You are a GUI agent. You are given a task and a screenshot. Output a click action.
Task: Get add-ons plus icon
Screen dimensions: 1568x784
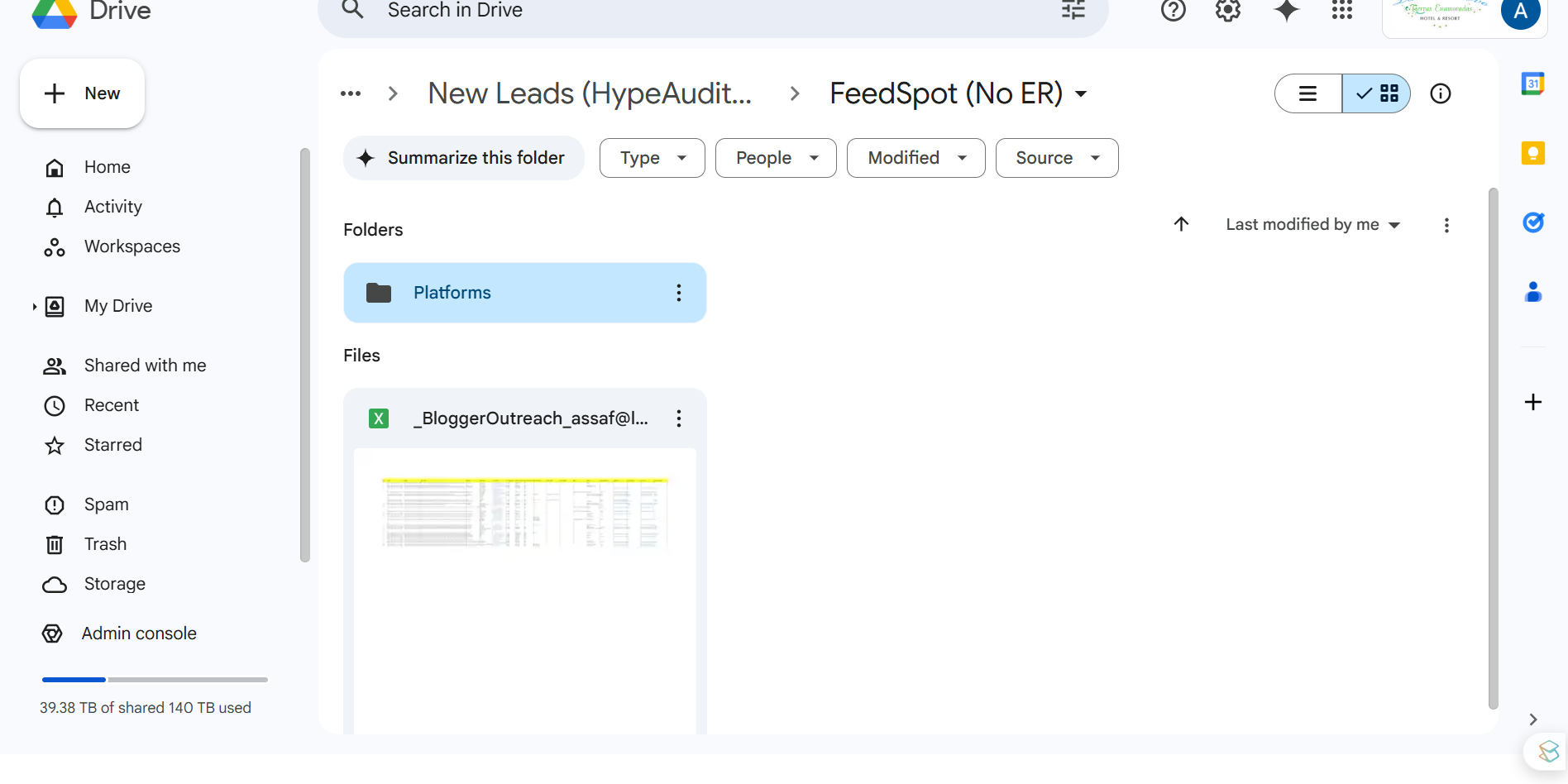(x=1533, y=402)
